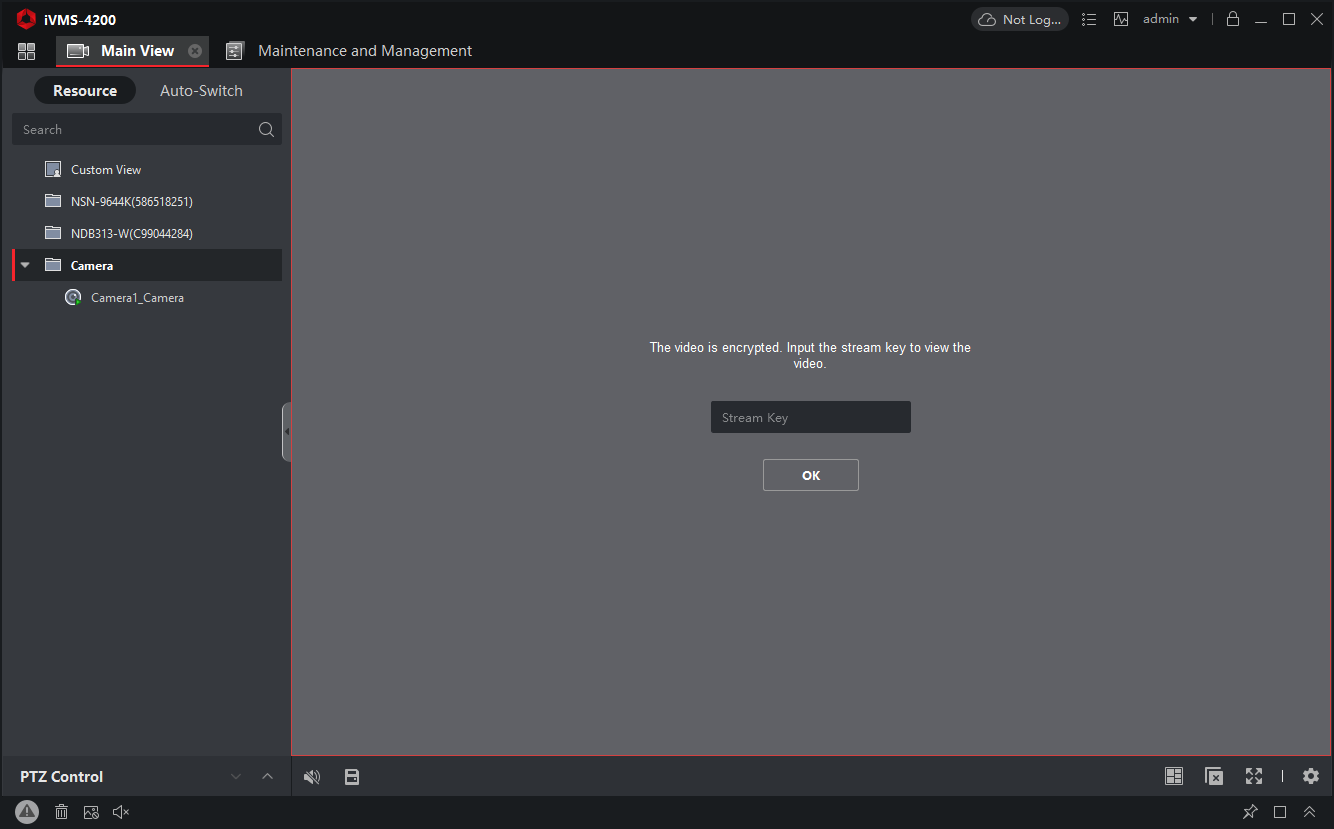Screen dimensions: 1334x829
Task: Open the task list icon near admin
Action: (1090, 19)
